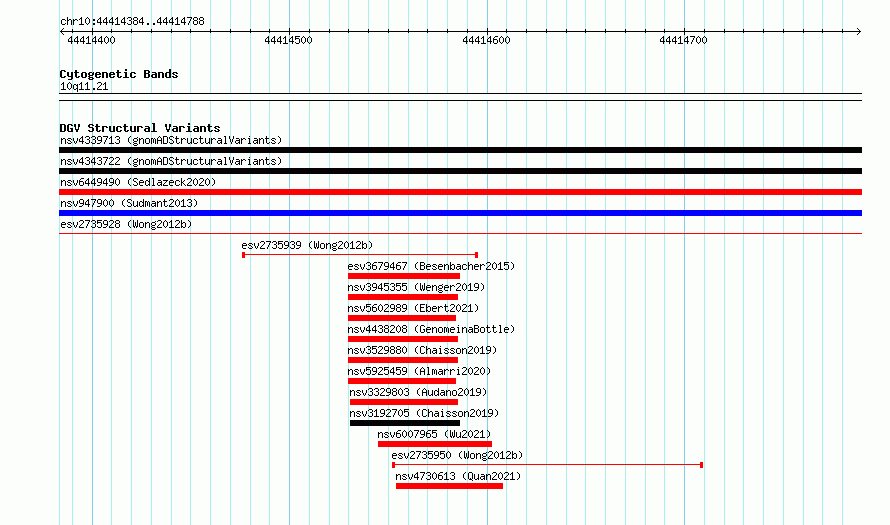
Task: Click the esv2735950 long red bracket glyph
Action: pos(548,465)
